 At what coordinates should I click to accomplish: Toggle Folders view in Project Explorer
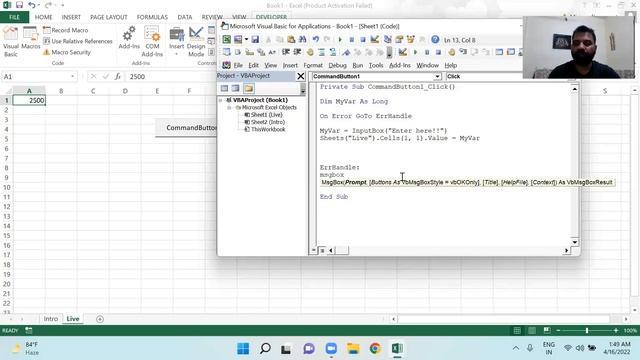click(x=249, y=88)
